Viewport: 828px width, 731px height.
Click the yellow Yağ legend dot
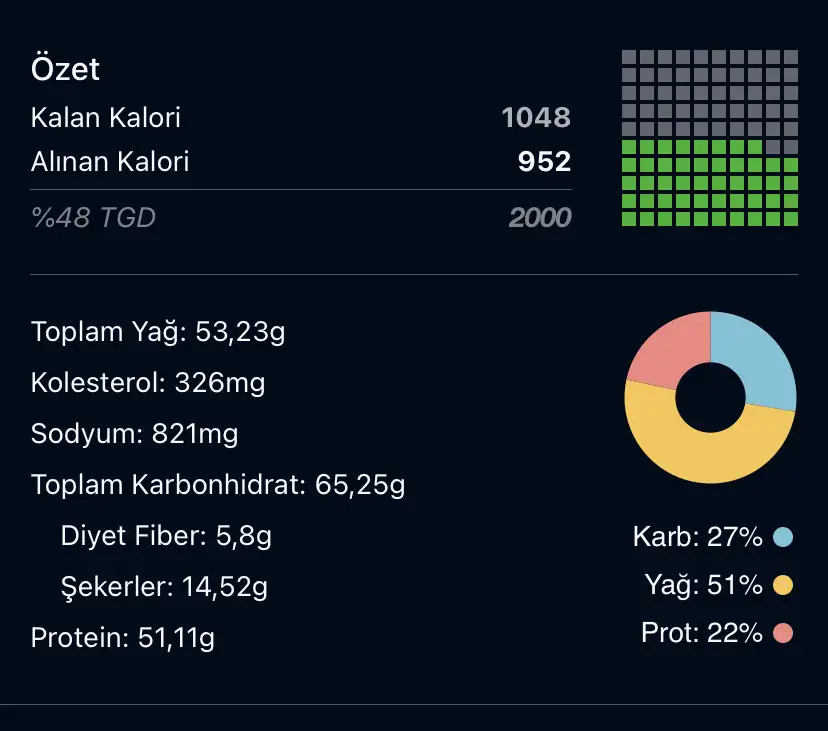(x=783, y=585)
